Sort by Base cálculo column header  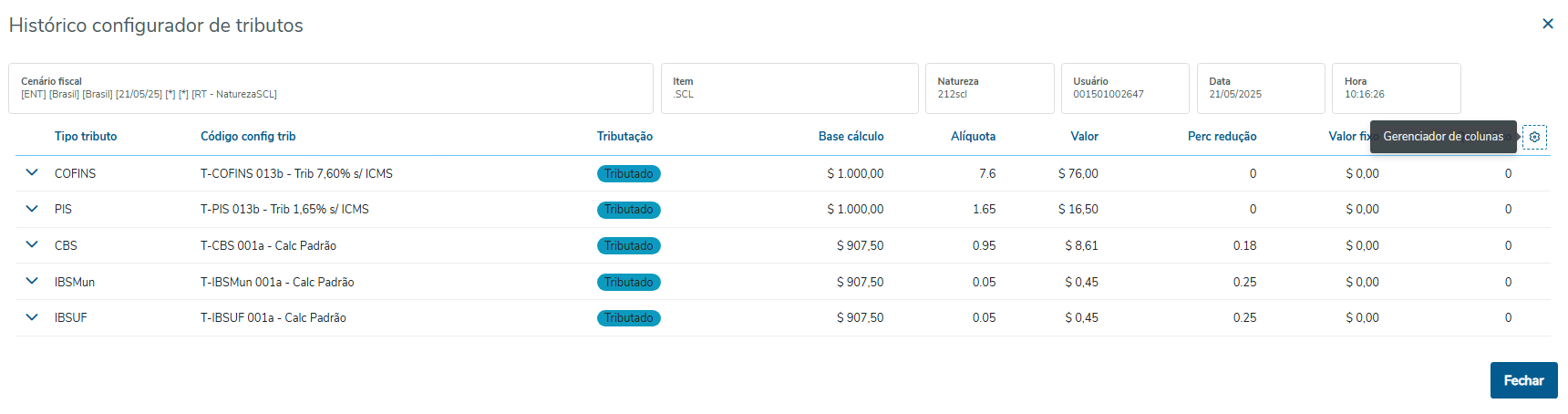(x=851, y=137)
